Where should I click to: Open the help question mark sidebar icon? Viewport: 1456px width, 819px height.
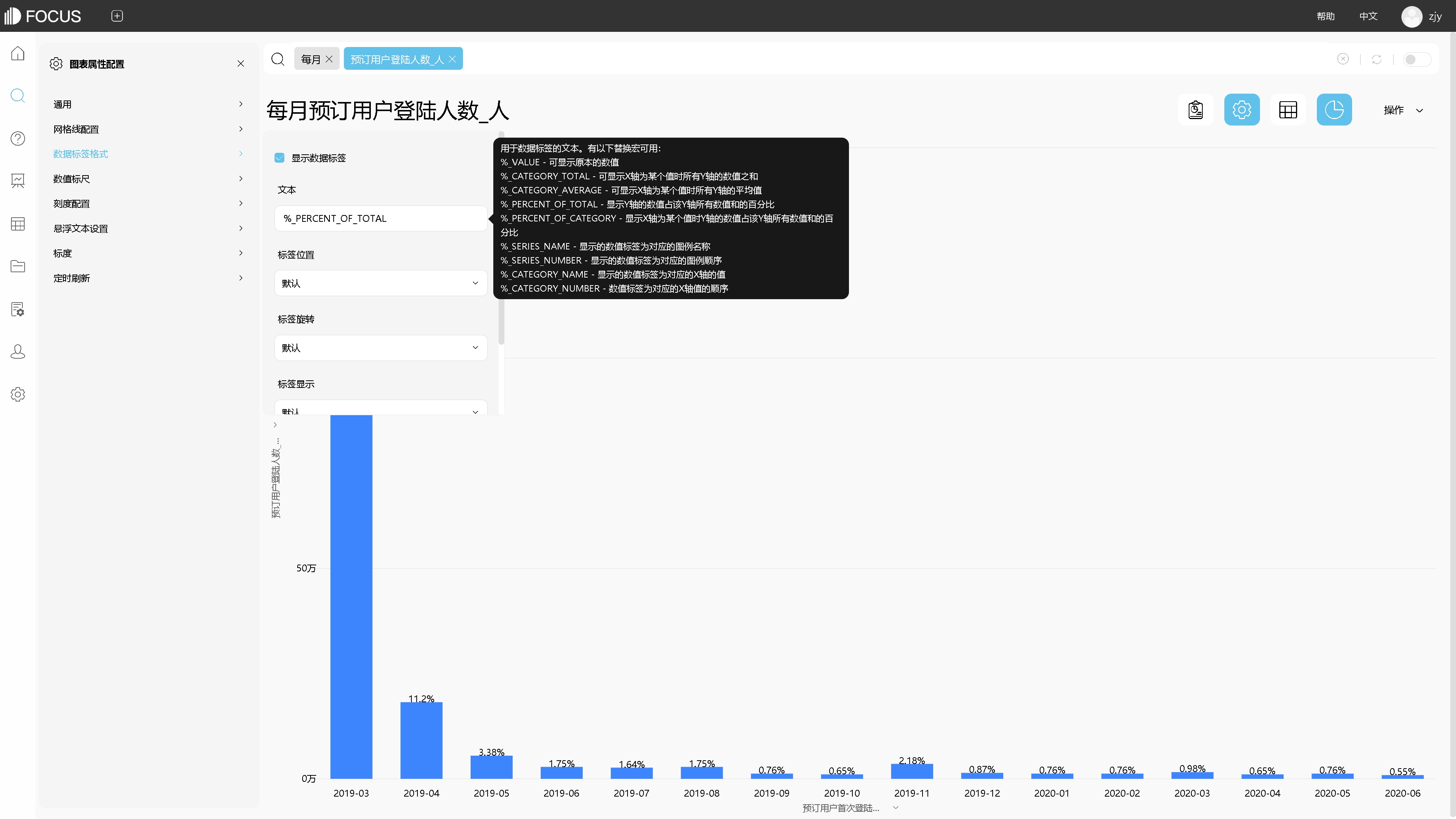click(x=18, y=138)
